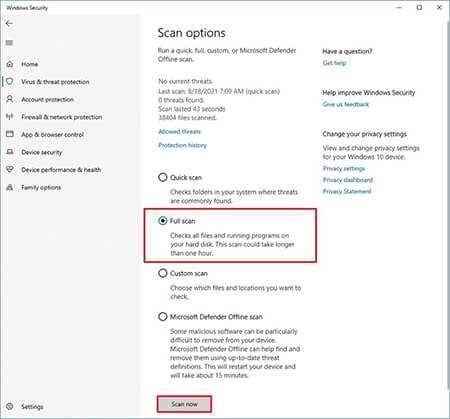This screenshot has width=450, height=419.
Task: Click the 'Help improve Windows Security' heading
Action: click(369, 93)
